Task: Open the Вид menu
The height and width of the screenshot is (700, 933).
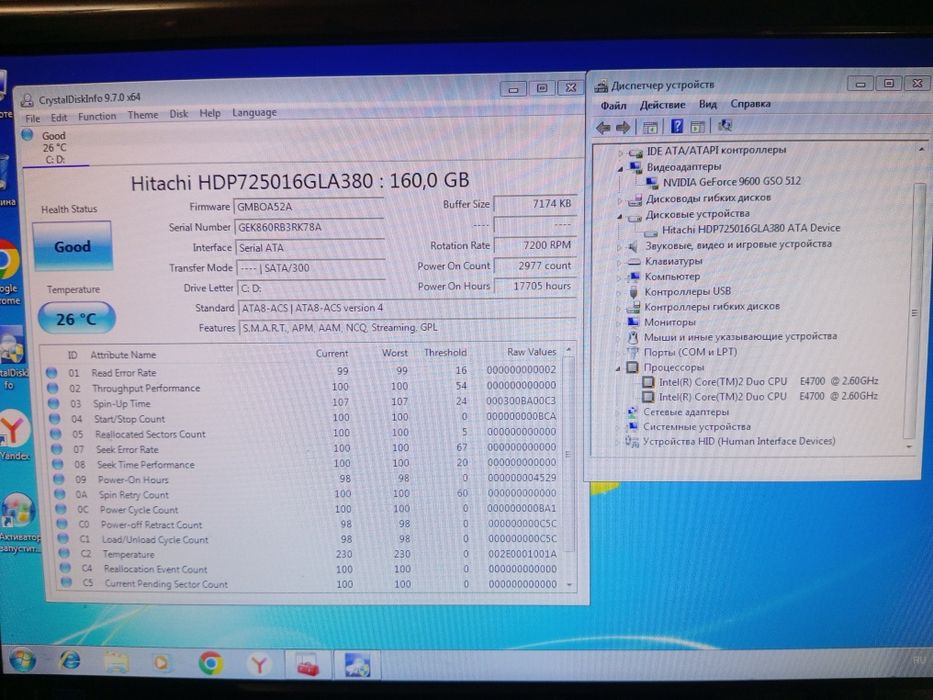Action: [x=707, y=104]
